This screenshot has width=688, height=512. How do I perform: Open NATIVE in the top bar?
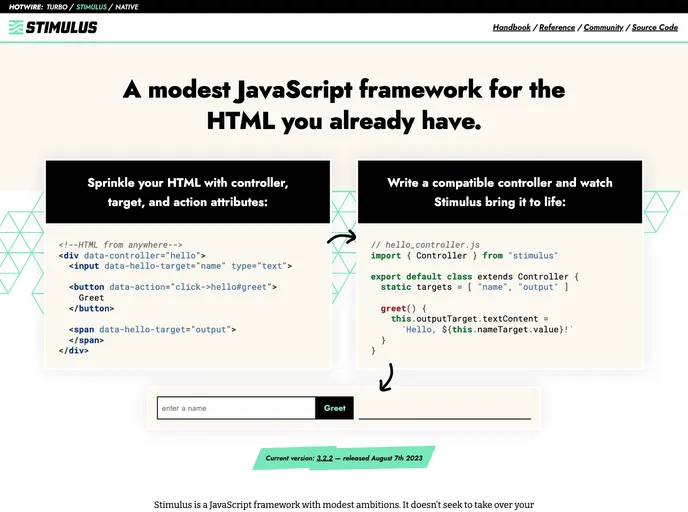click(x=127, y=7)
